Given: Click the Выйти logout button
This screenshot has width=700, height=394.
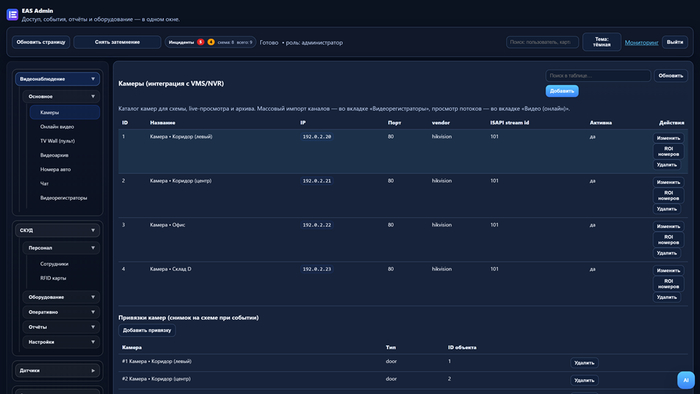Looking at the screenshot, I should [x=675, y=42].
